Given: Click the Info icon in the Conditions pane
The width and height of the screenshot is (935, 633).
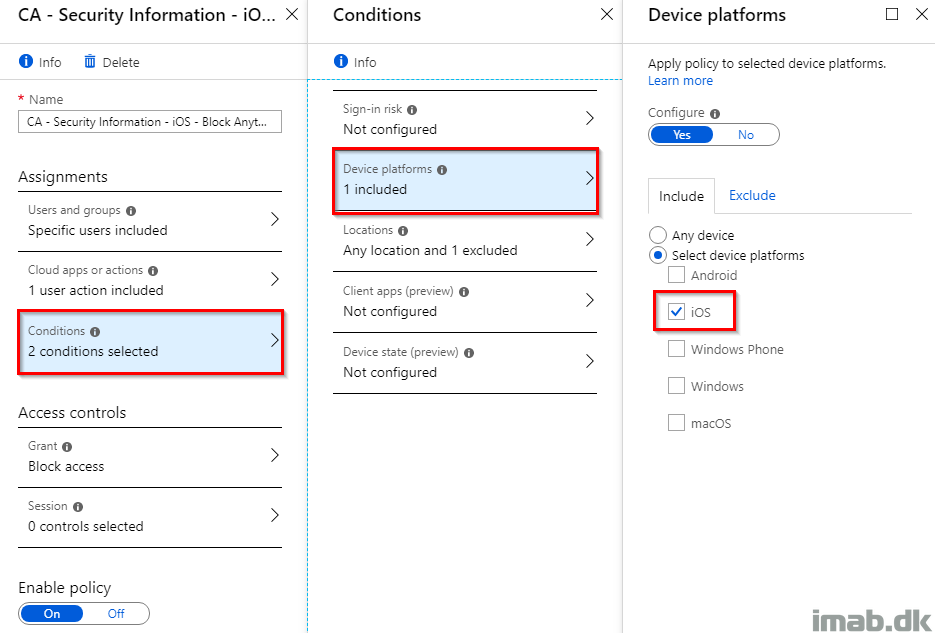Looking at the screenshot, I should point(341,61).
